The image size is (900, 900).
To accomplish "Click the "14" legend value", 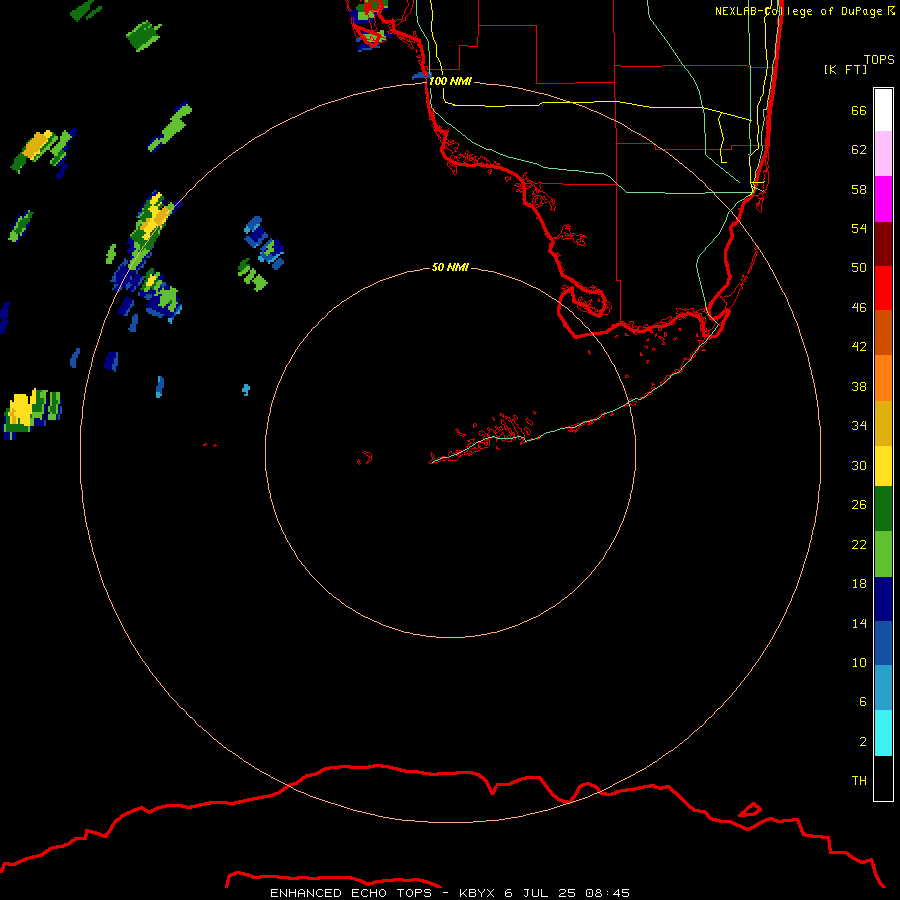I will [859, 623].
